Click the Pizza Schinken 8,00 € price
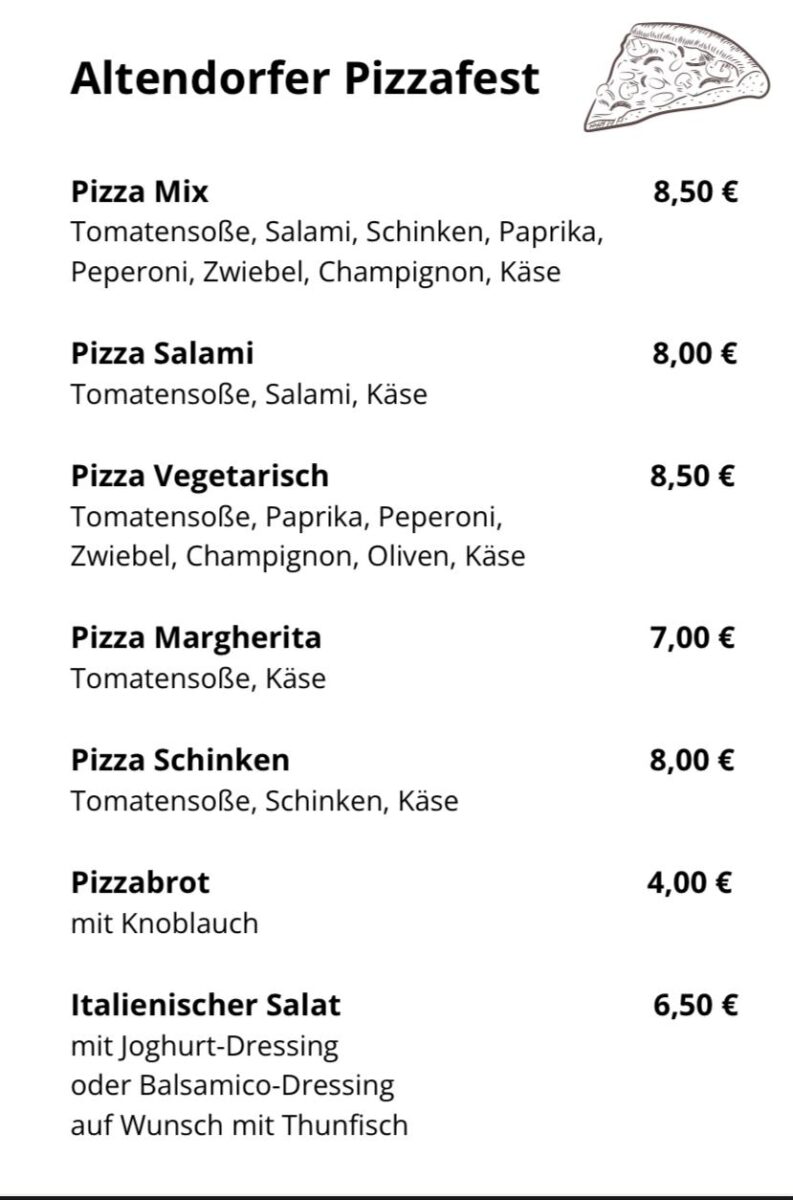The height and width of the screenshot is (1200, 793). pyautogui.click(x=693, y=760)
